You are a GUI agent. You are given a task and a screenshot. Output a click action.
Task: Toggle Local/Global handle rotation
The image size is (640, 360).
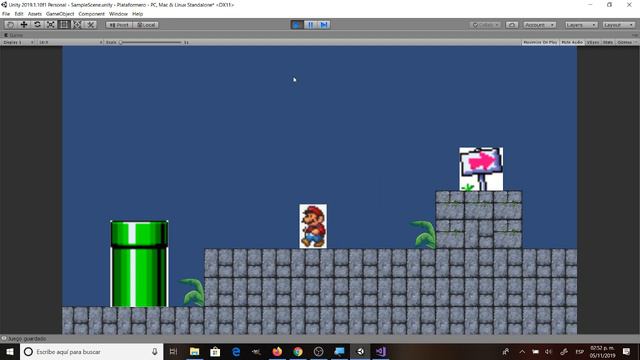point(146,25)
